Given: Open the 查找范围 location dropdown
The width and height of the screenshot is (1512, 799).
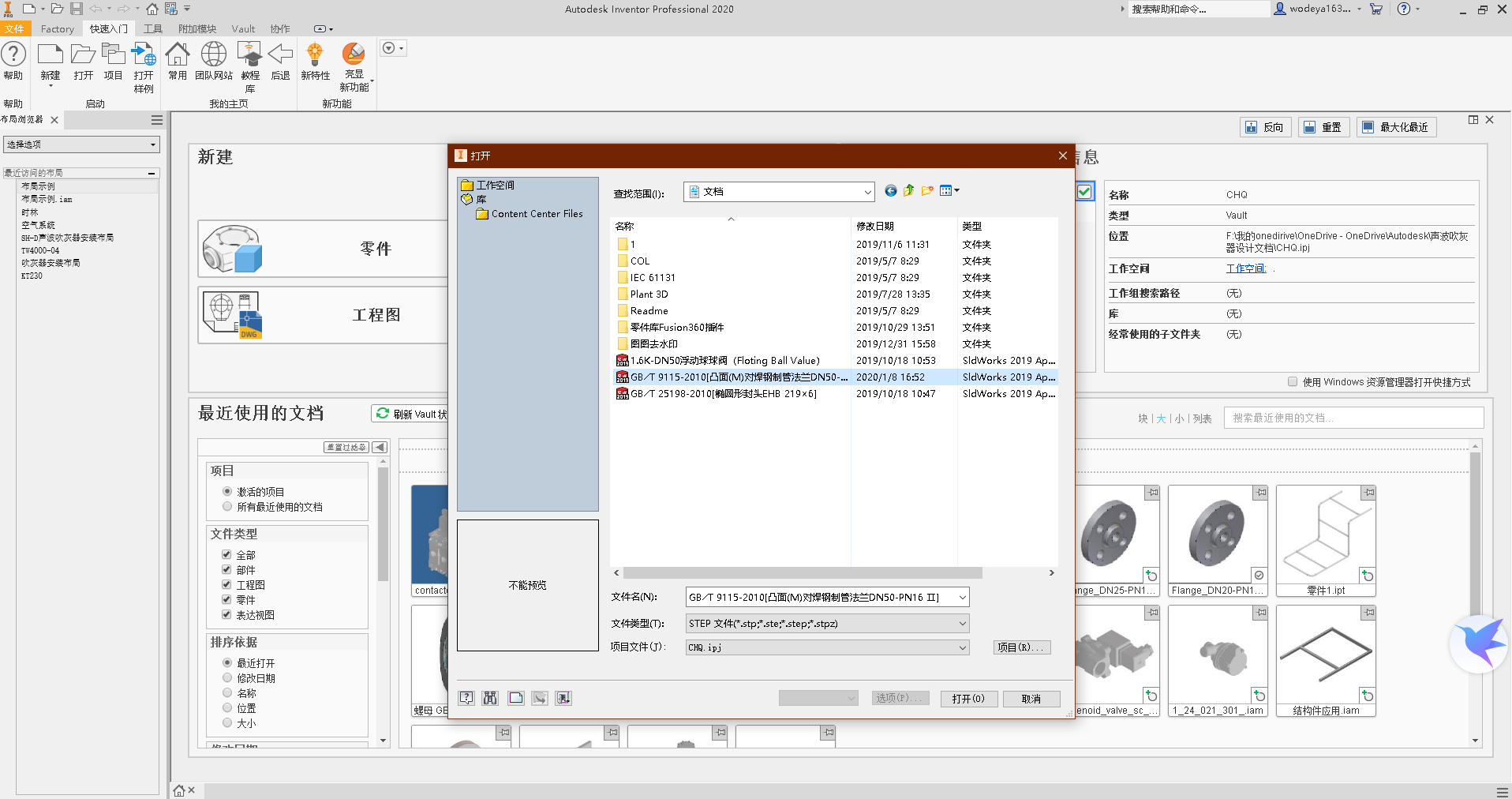Looking at the screenshot, I should (x=867, y=192).
